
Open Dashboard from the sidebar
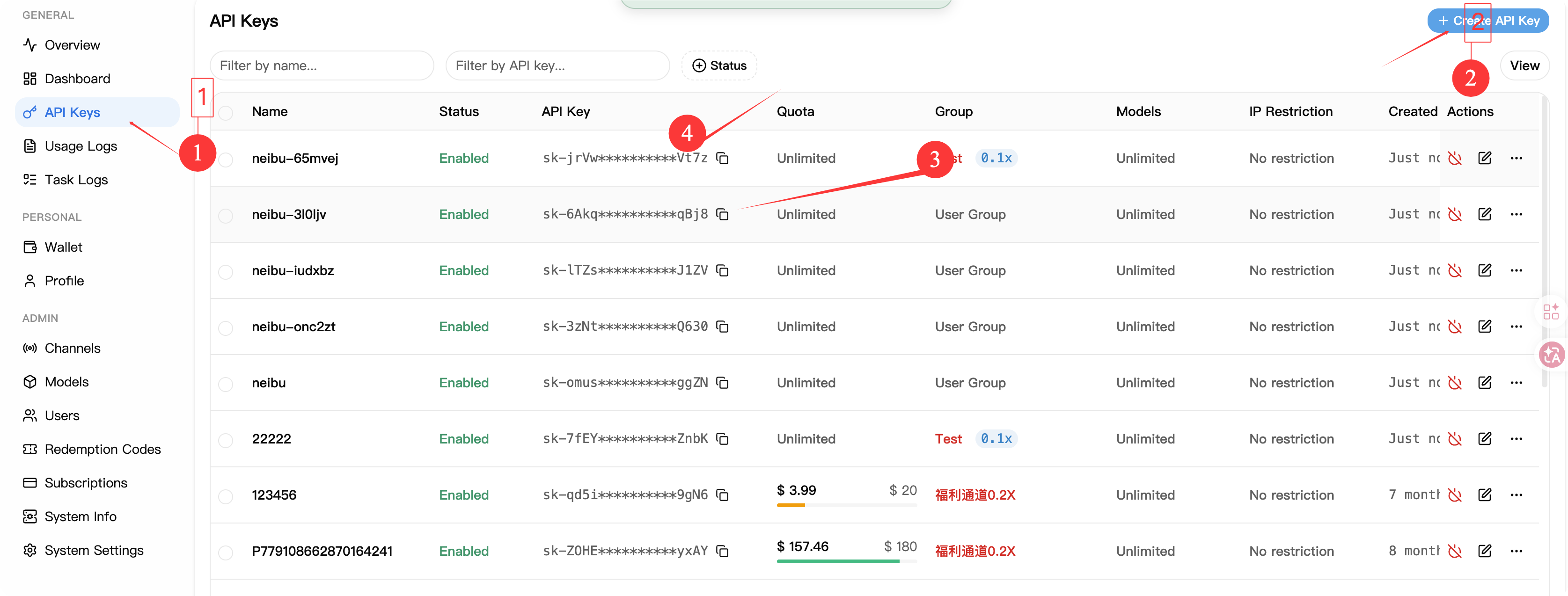[97, 79]
